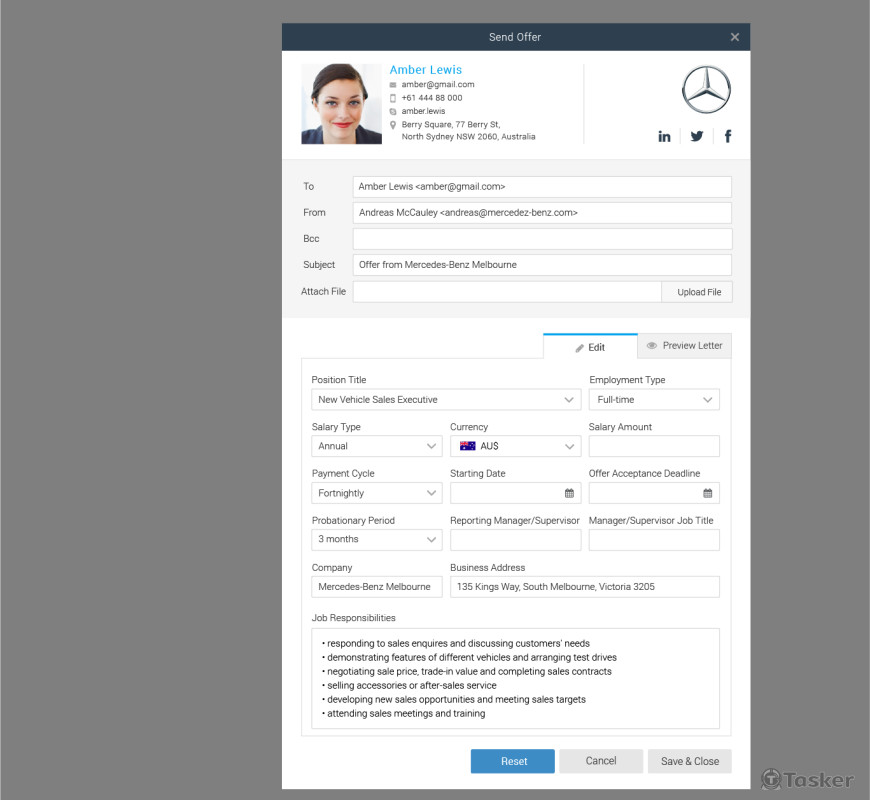The width and height of the screenshot is (870, 800).
Task: Click the Save & Close button
Action: (689, 761)
